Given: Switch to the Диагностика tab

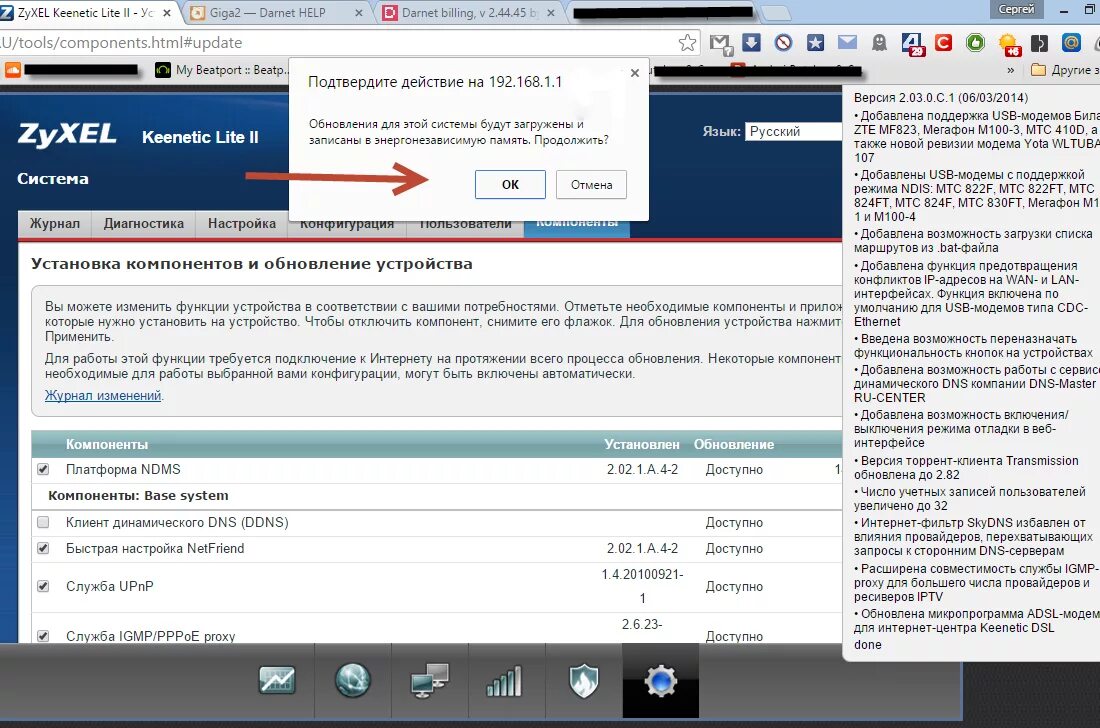Looking at the screenshot, I should [143, 224].
